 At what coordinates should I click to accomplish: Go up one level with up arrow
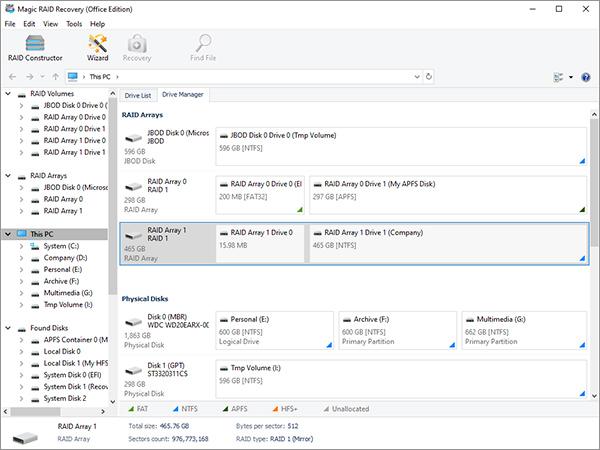tap(55, 77)
